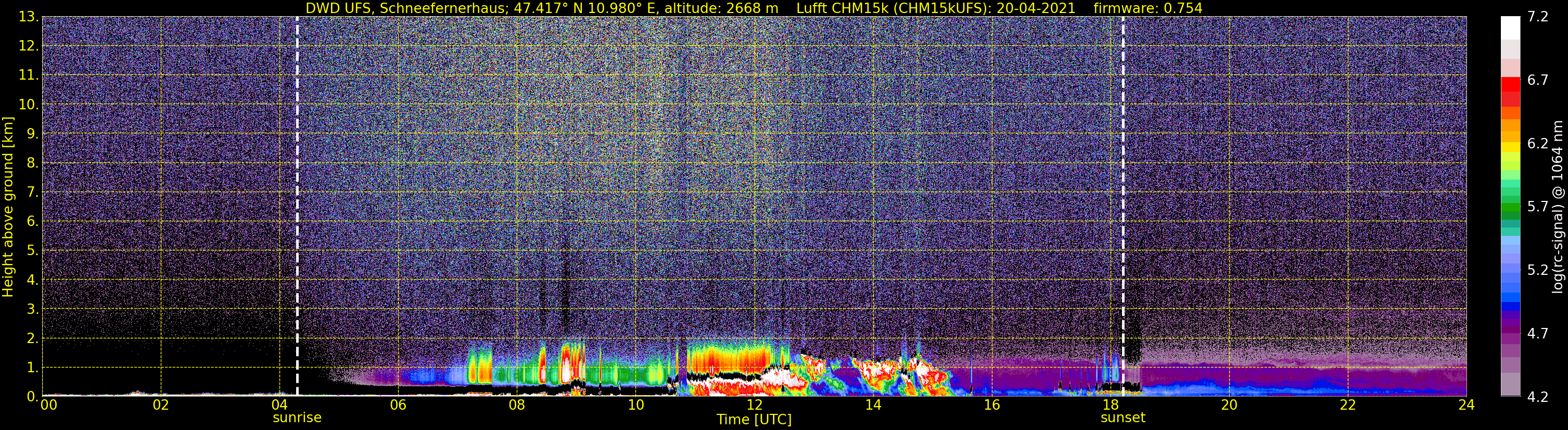The height and width of the screenshot is (430, 1568).
Task: Click time-axis tick label "14"
Action: point(873,406)
